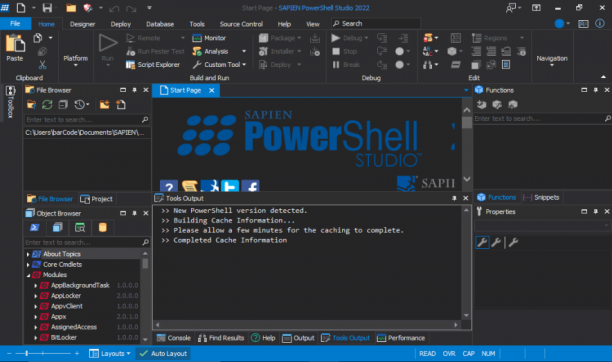Image resolution: width=612 pixels, height=362 pixels.
Task: Click the help question mark icon on Start Page
Action: 169,186
